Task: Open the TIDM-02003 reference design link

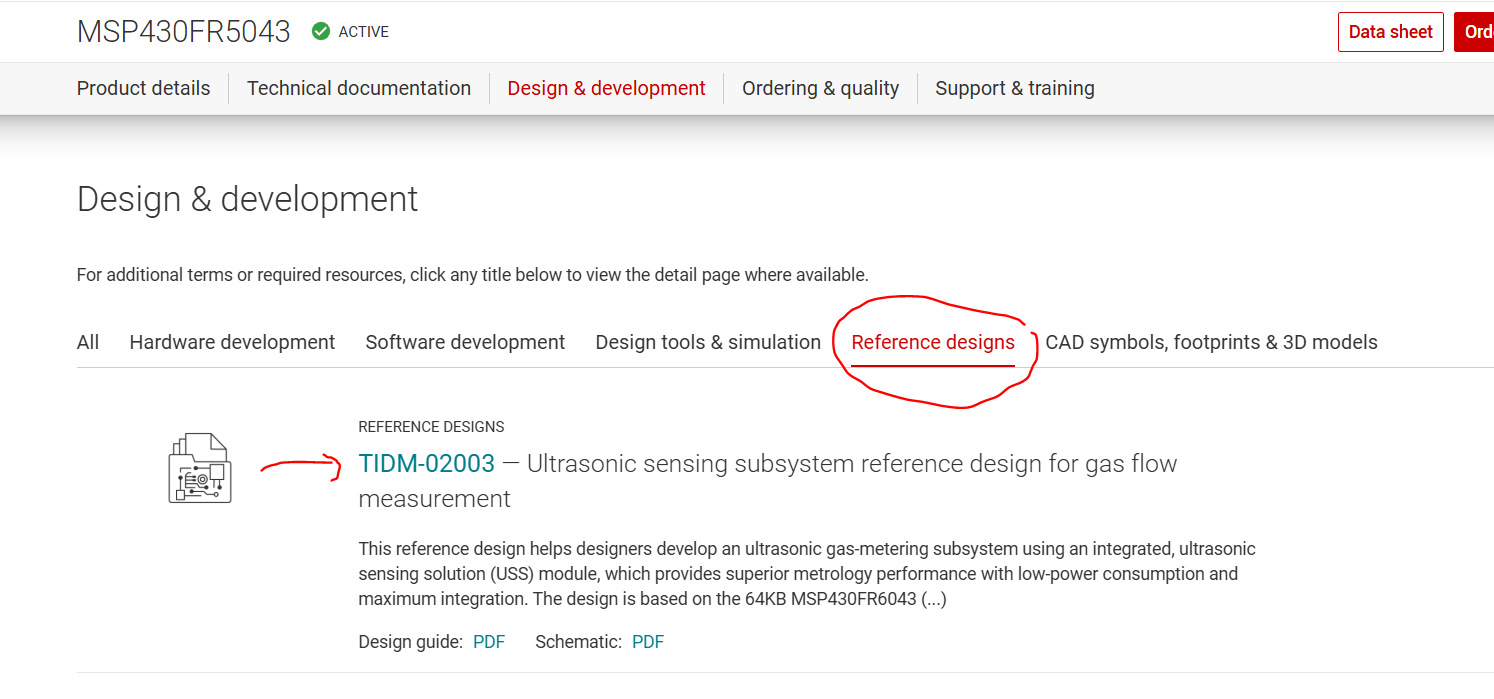Action: tap(427, 464)
